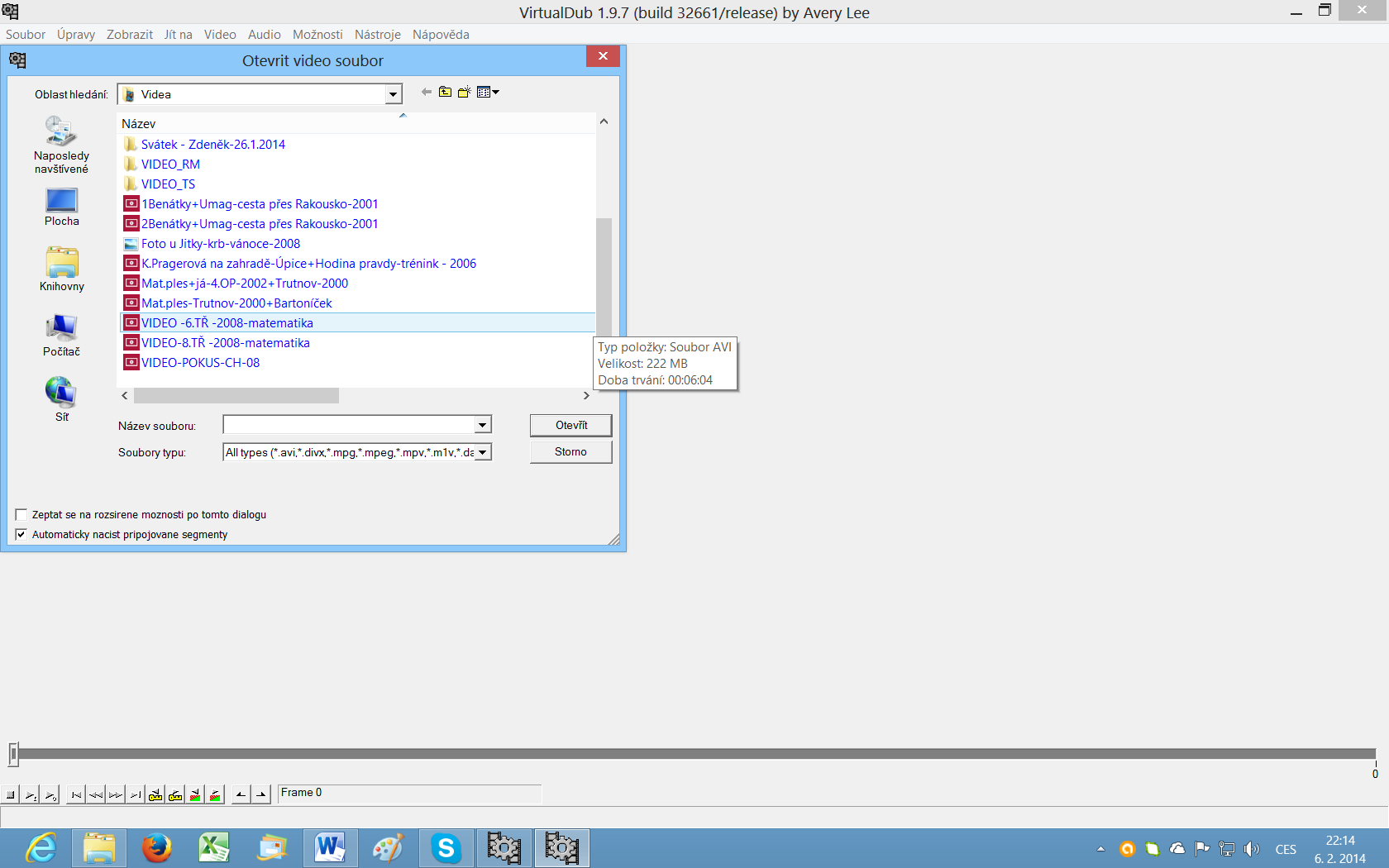Jump to the start of the video
1389x868 pixels.
pos(76,795)
